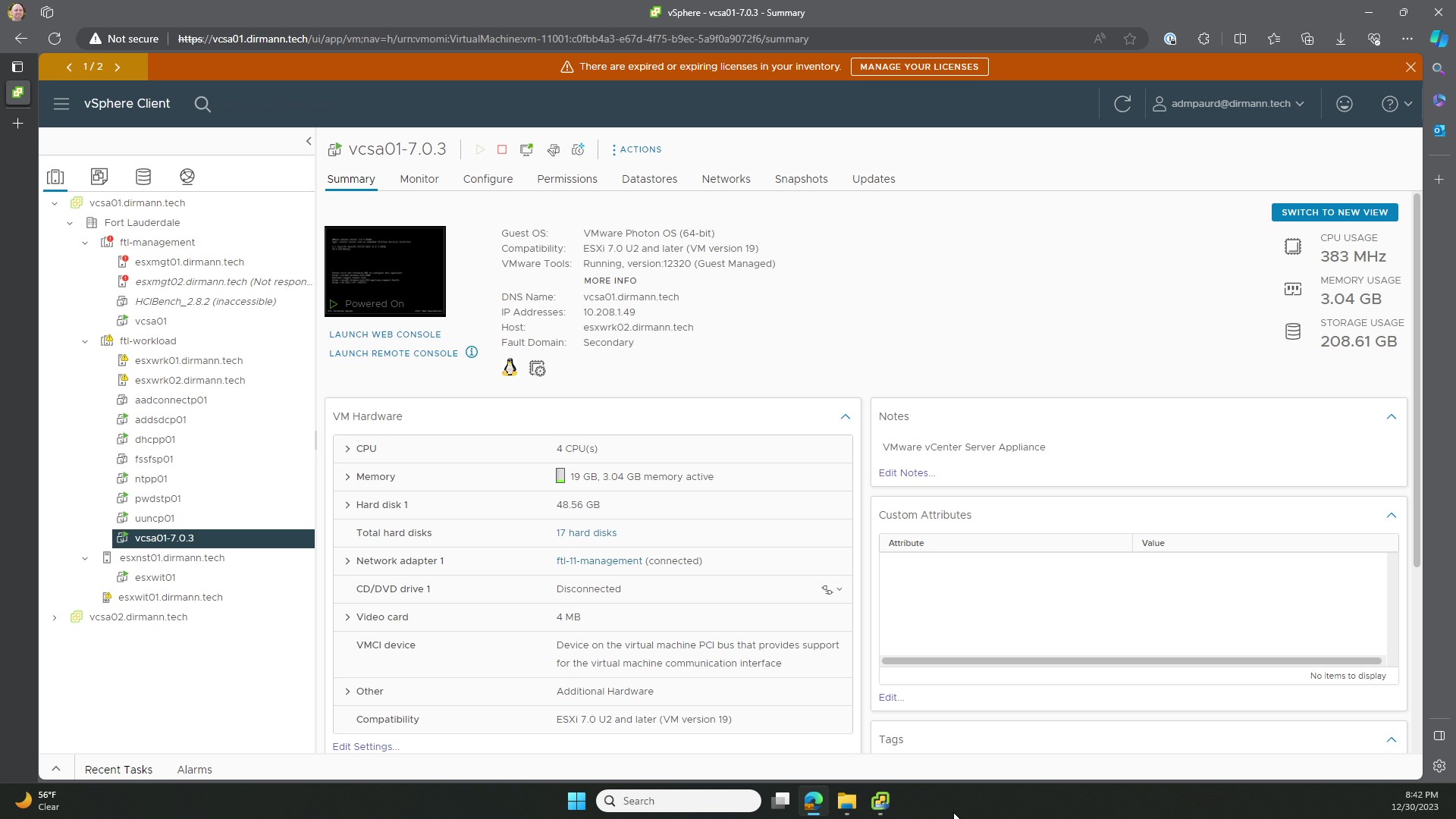Click the VM console thumbnail preview
This screenshot has height=819, width=1456.
tap(385, 271)
